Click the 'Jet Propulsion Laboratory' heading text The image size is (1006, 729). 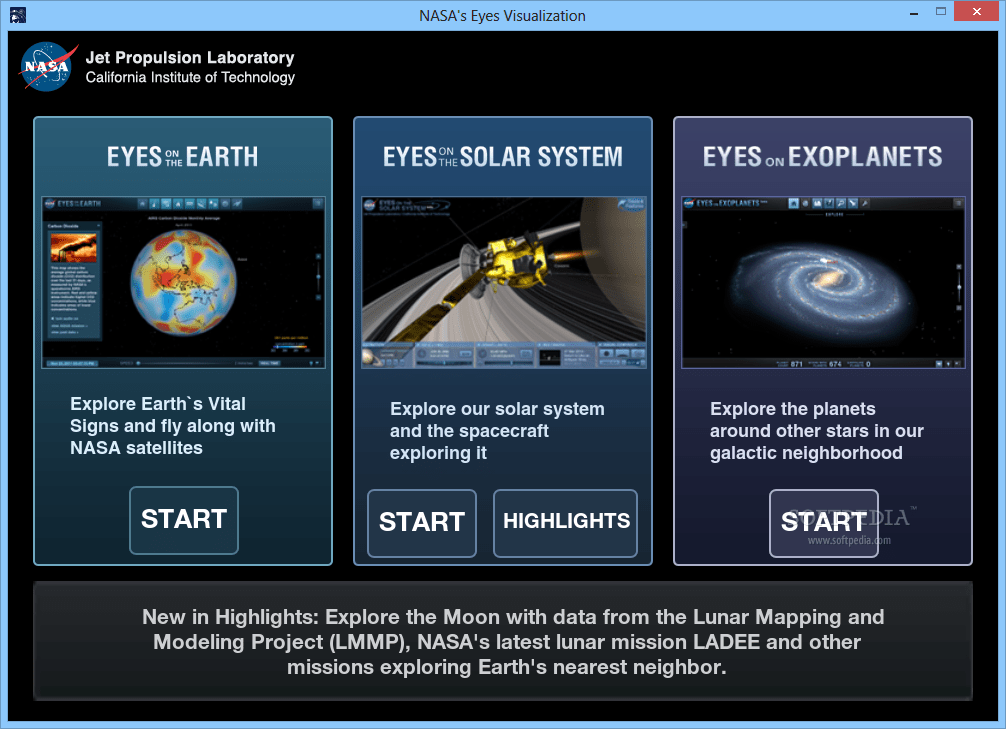pyautogui.click(x=190, y=58)
